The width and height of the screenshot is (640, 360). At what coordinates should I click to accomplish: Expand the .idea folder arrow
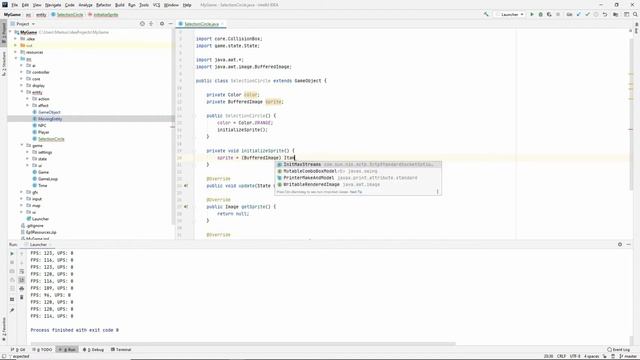point(16,39)
